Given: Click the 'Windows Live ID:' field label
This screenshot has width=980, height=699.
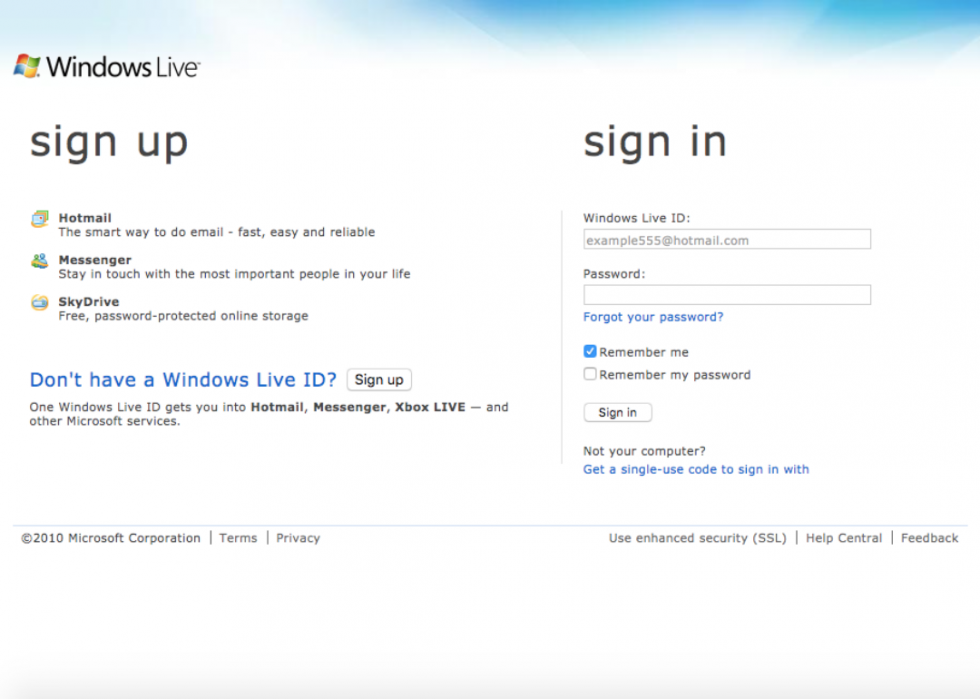Looking at the screenshot, I should (x=636, y=218).
